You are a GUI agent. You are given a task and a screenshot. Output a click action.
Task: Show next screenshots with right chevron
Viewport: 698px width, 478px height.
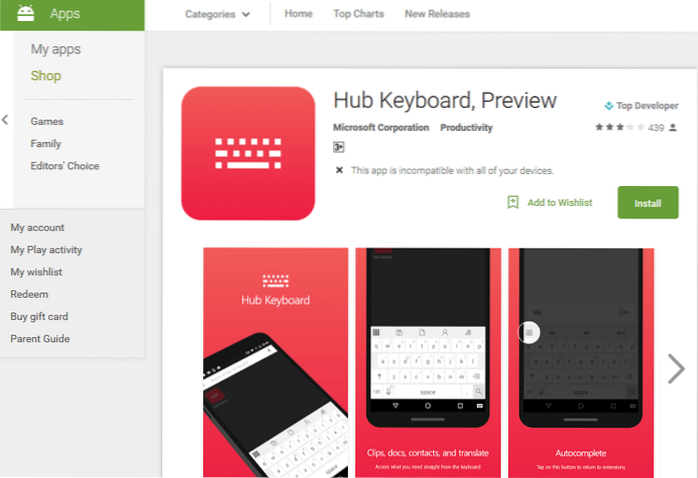point(676,369)
